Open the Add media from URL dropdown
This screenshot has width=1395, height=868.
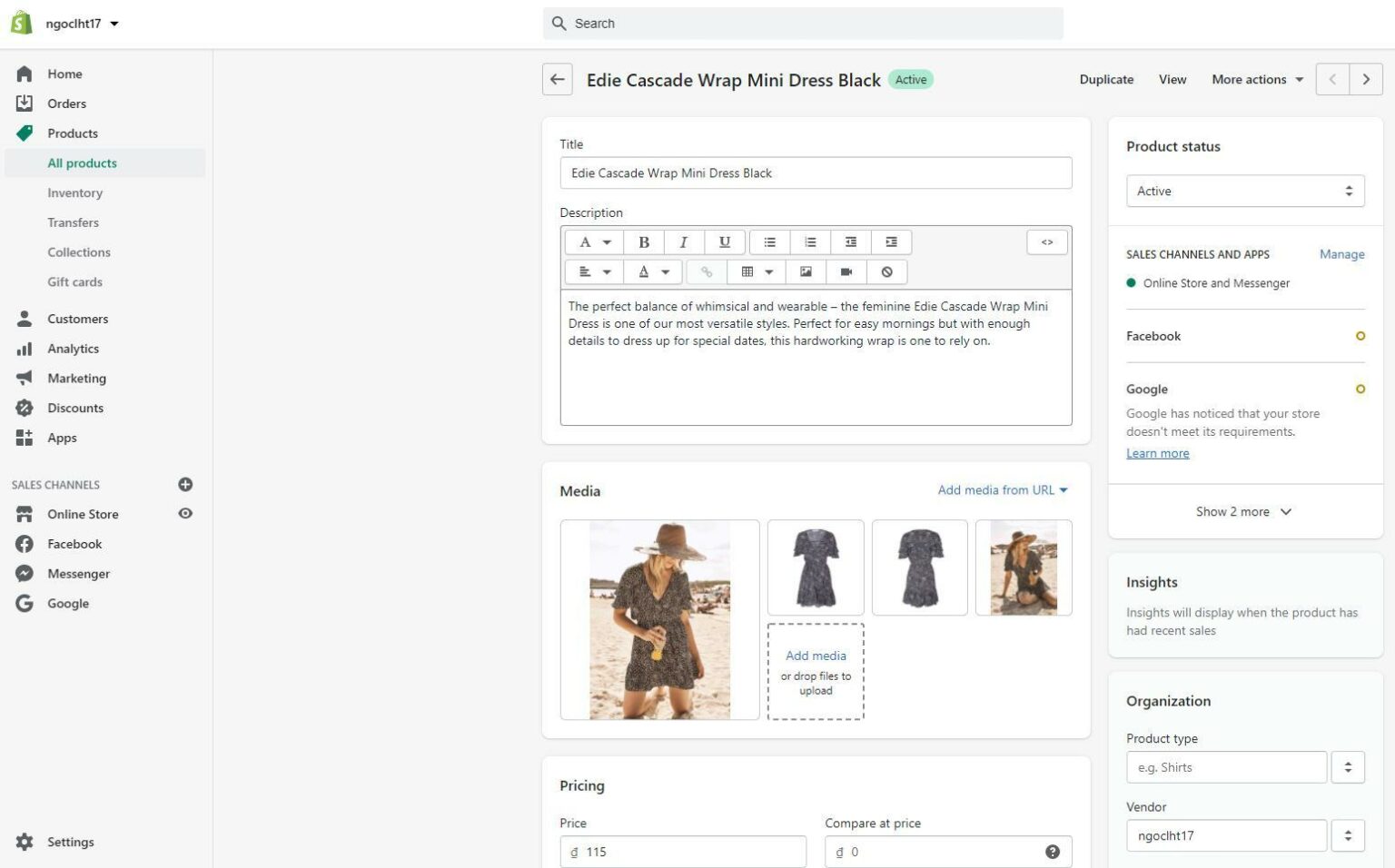pos(1000,489)
